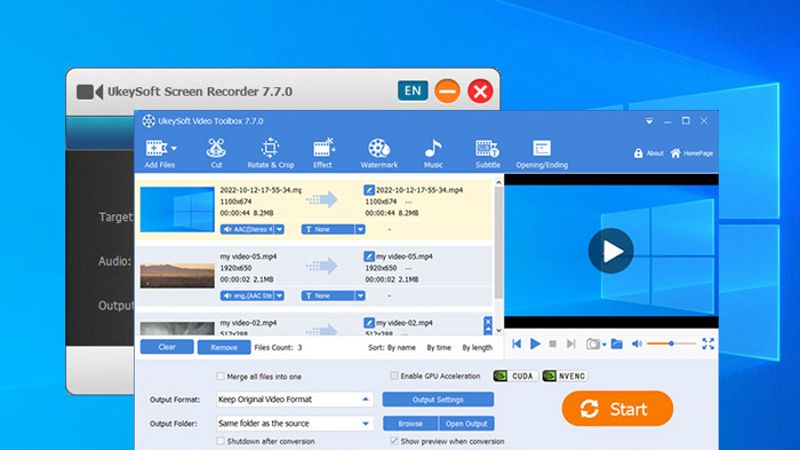Click the preview volume slider

[671, 344]
